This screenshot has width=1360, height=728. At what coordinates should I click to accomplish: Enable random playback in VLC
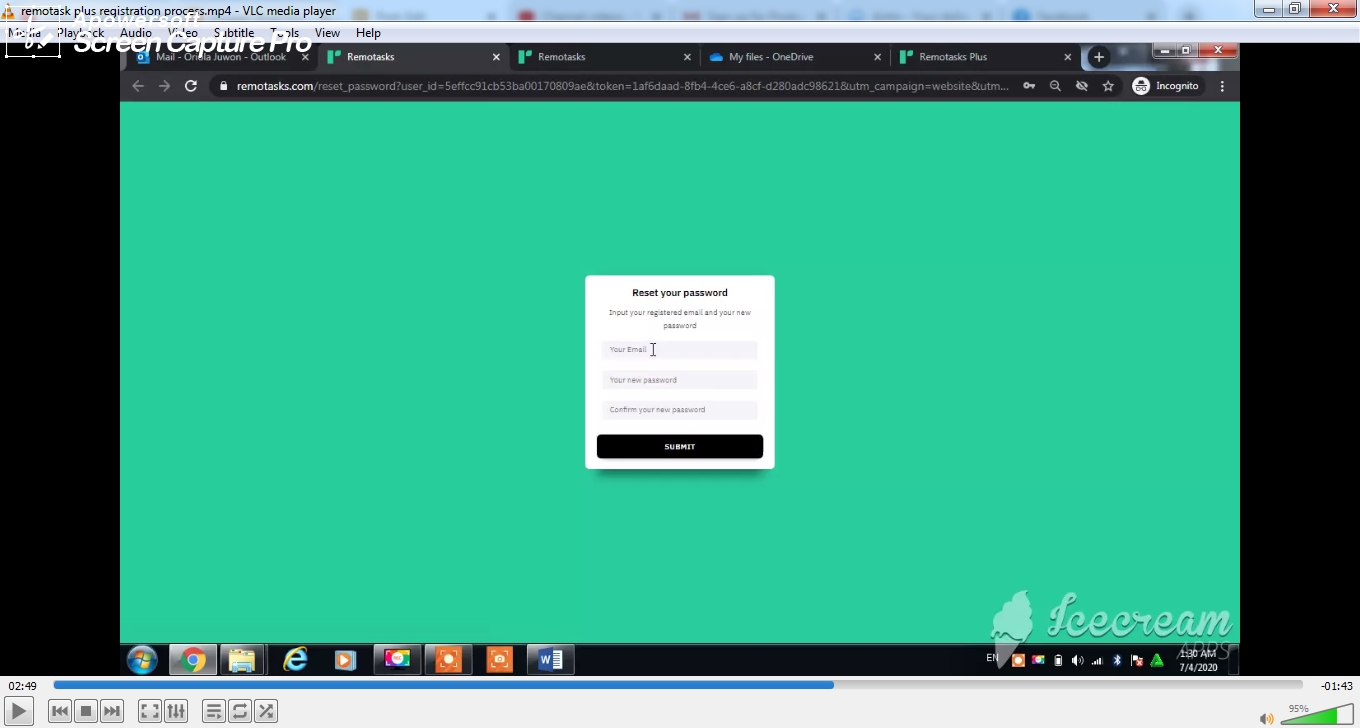pos(266,710)
